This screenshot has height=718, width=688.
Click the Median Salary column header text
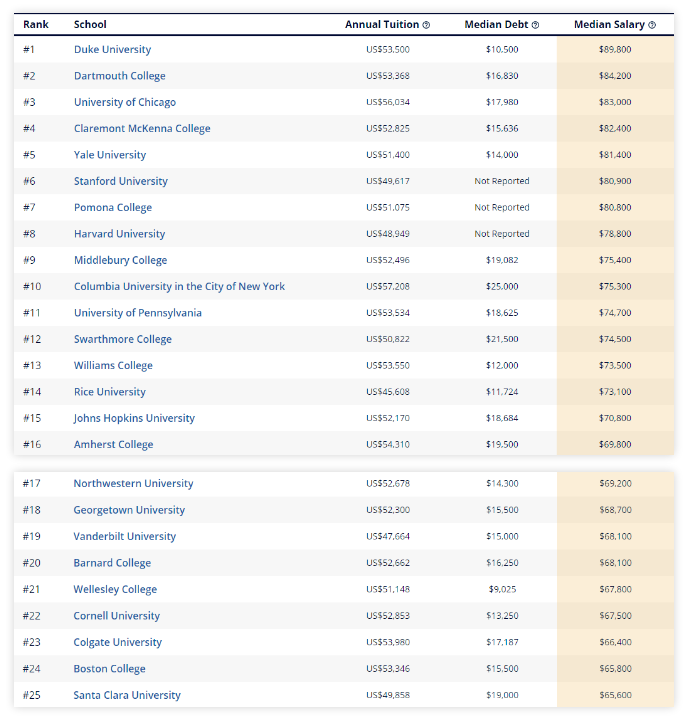609,25
